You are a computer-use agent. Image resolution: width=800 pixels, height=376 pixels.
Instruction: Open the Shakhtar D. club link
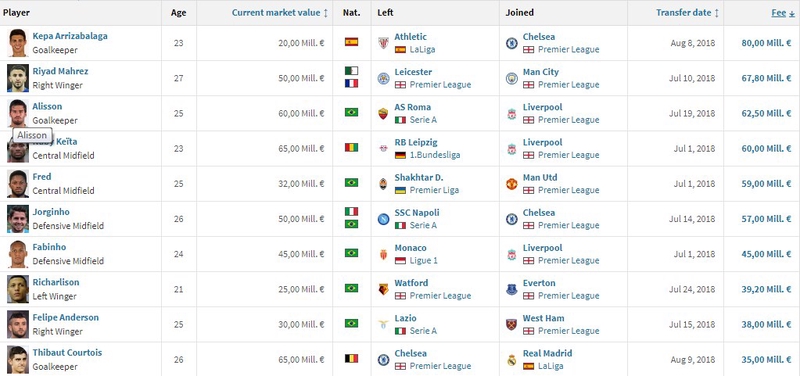tap(418, 178)
